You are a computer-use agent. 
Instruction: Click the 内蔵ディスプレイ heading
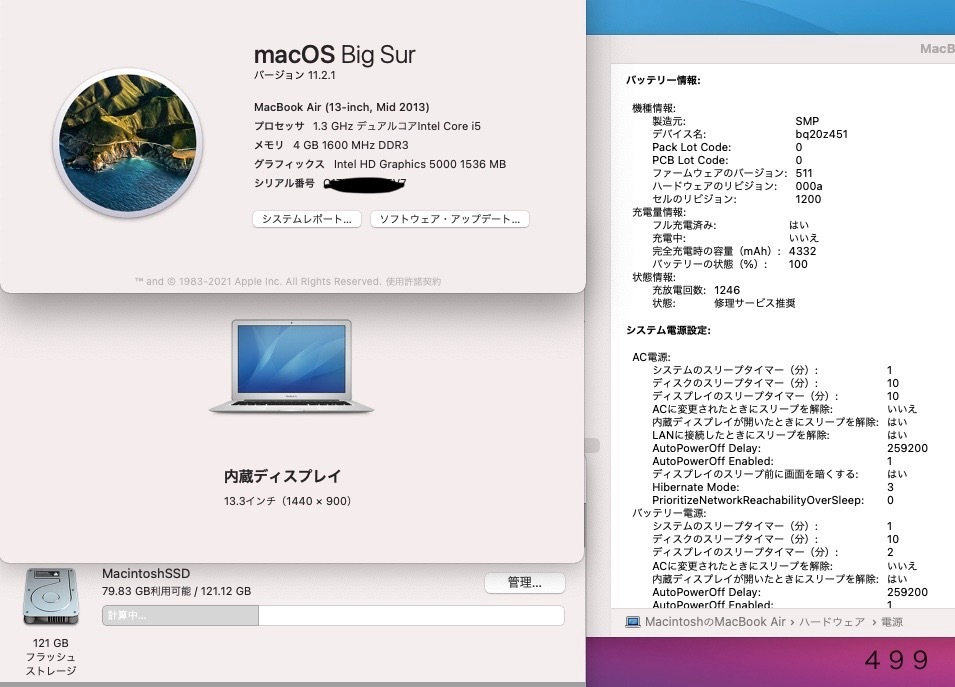pyautogui.click(x=282, y=476)
